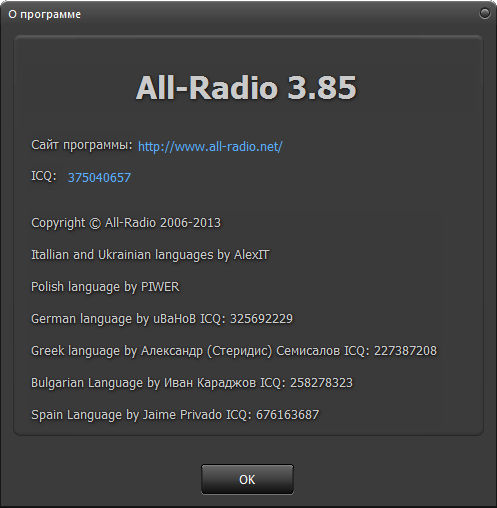Close the About dialog with the round button
Image resolution: width=497 pixels, height=508 pixels.
point(484,13)
